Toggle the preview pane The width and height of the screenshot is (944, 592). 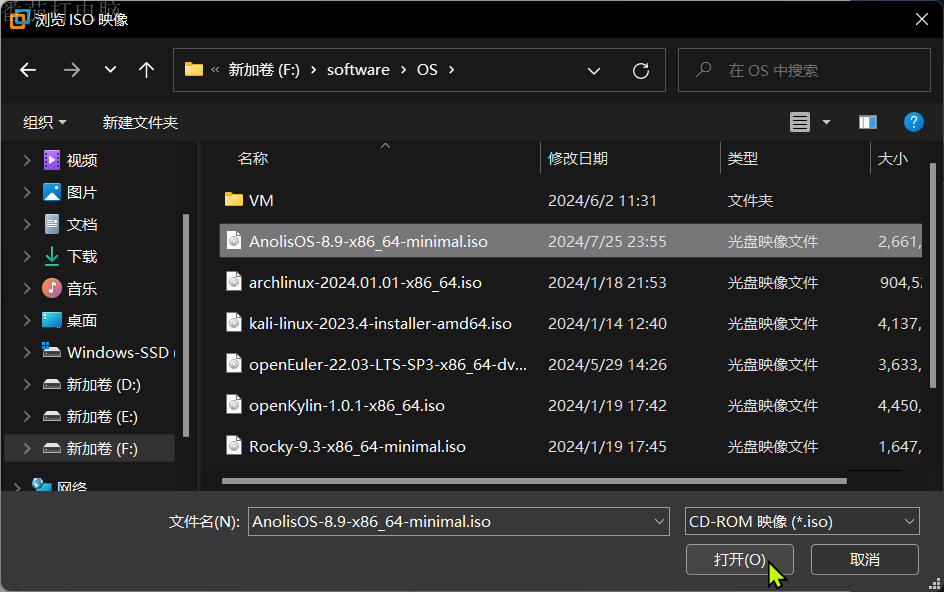click(x=868, y=122)
